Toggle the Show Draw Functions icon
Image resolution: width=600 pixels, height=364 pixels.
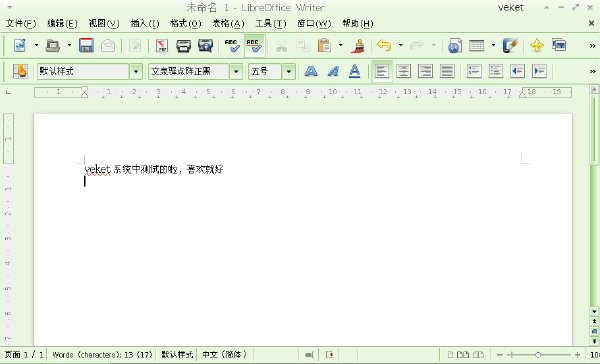pyautogui.click(x=510, y=46)
